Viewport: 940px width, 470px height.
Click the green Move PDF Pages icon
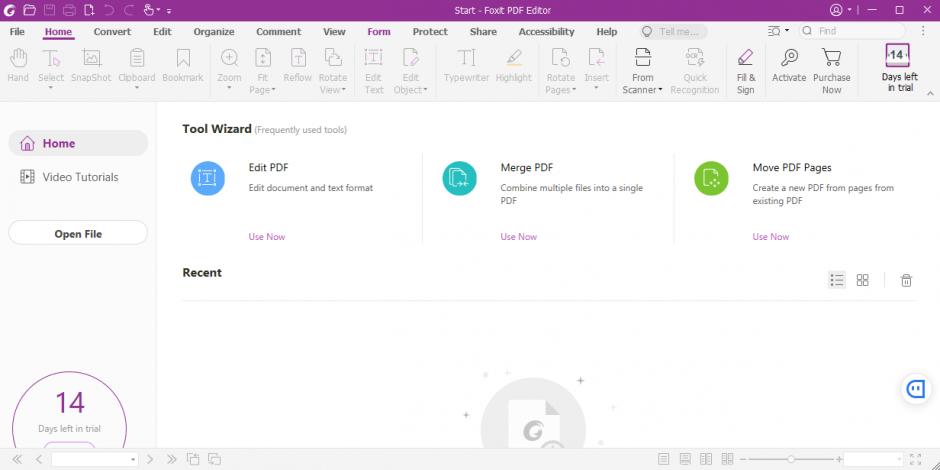pyautogui.click(x=711, y=178)
